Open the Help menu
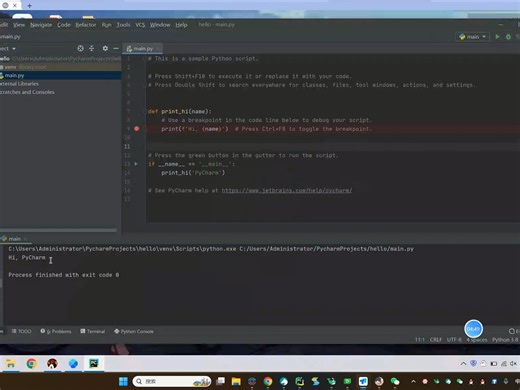 (181, 25)
